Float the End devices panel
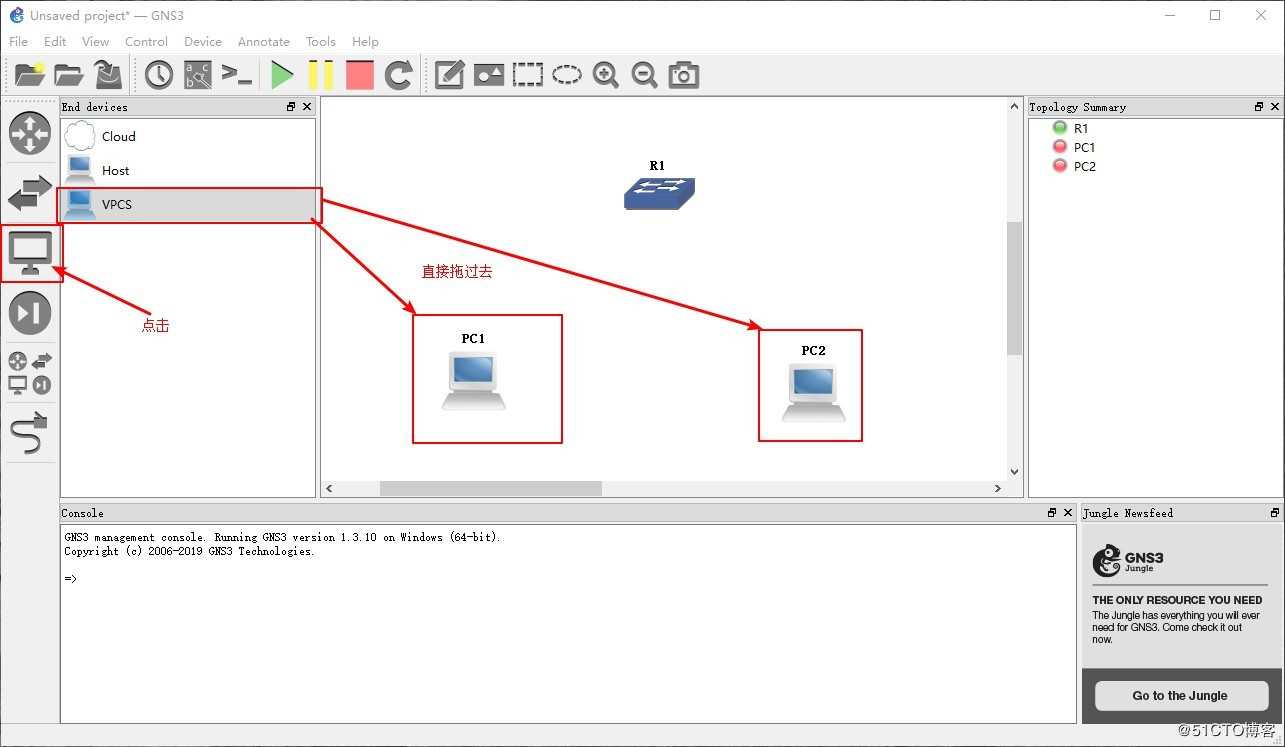 click(291, 107)
